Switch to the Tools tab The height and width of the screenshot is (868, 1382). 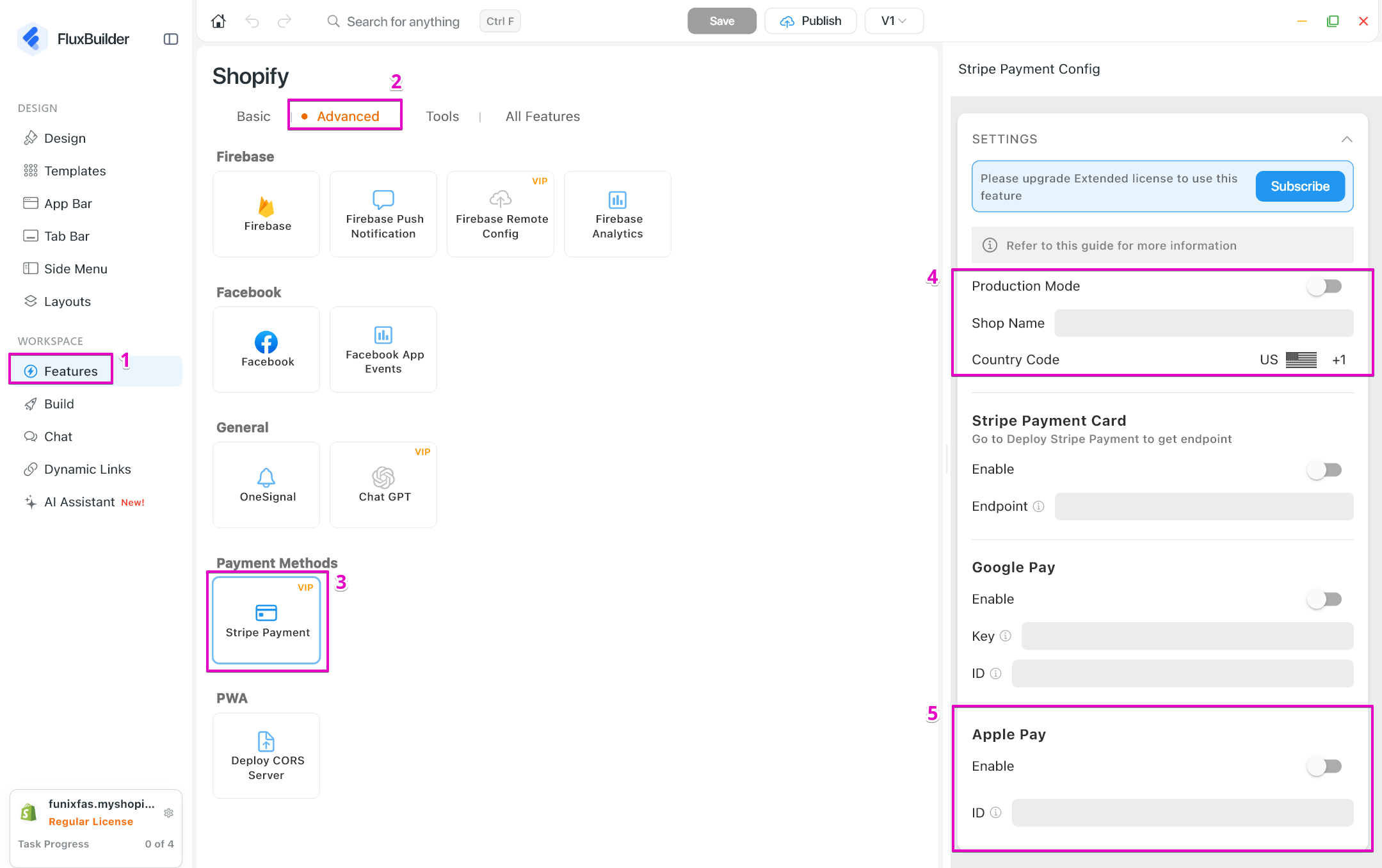442,117
